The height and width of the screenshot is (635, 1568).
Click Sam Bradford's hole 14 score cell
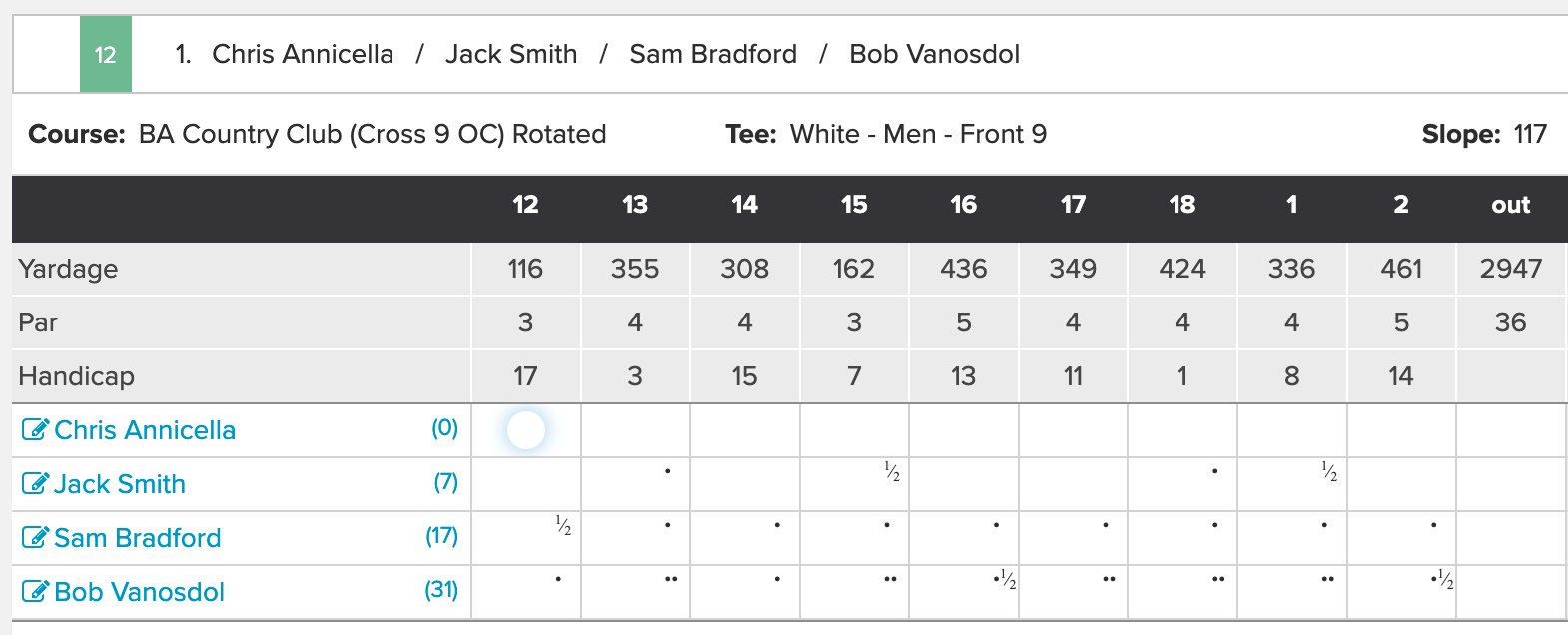(x=745, y=538)
